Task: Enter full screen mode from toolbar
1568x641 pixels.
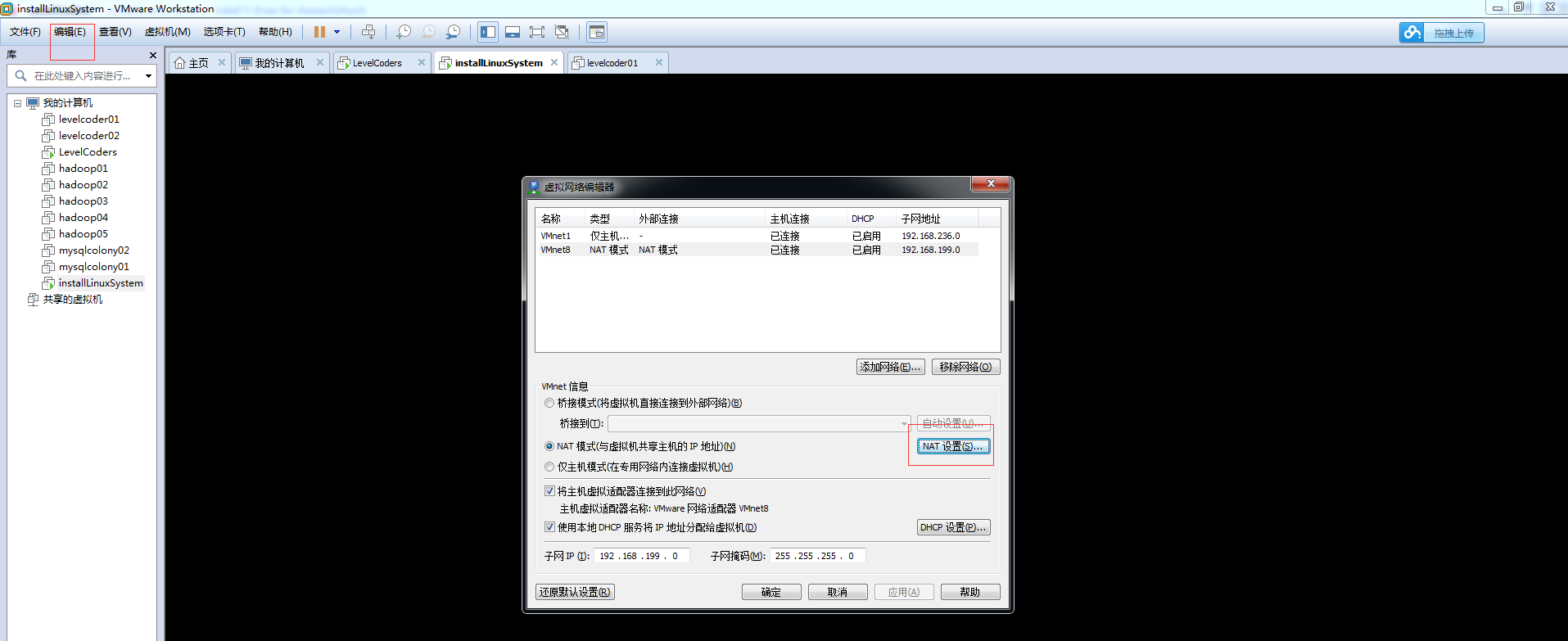Action: click(x=537, y=32)
